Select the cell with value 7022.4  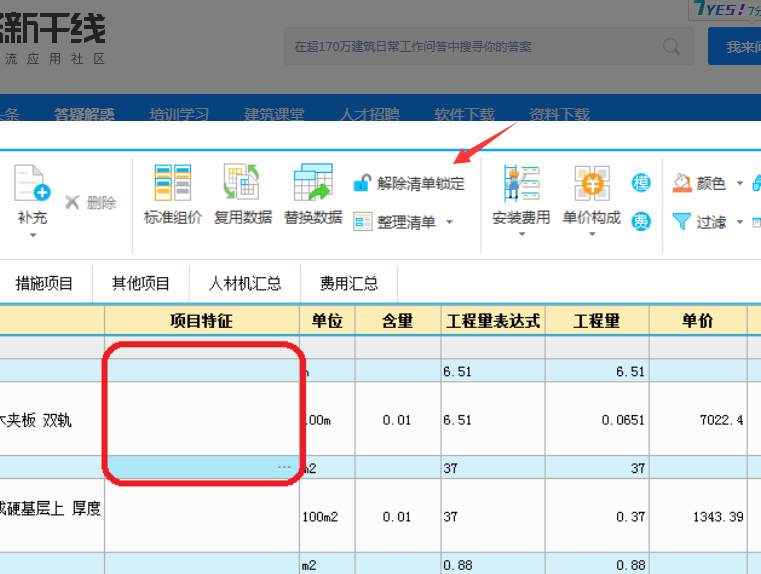point(698,420)
